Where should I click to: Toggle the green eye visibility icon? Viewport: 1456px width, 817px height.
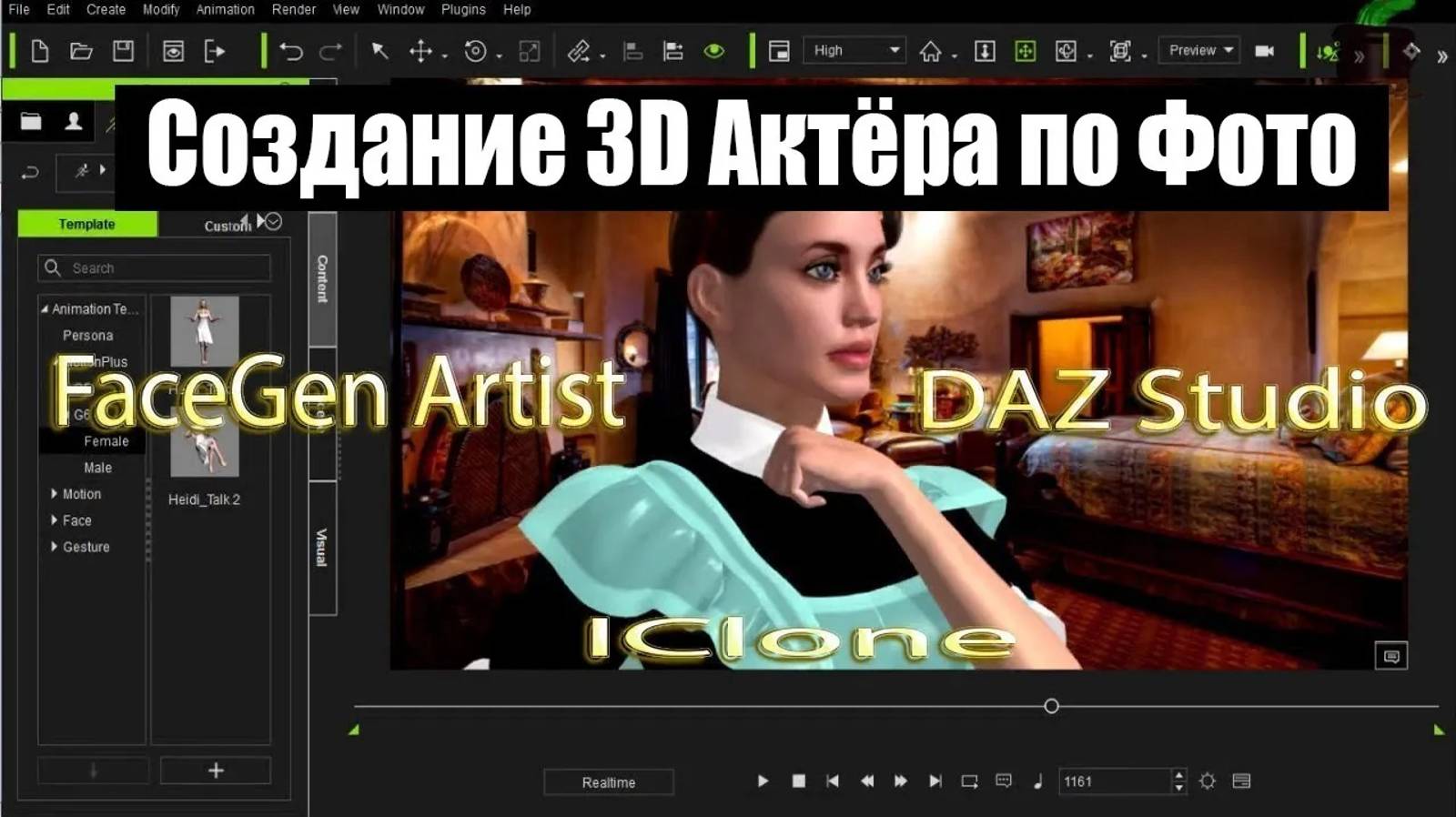714,51
